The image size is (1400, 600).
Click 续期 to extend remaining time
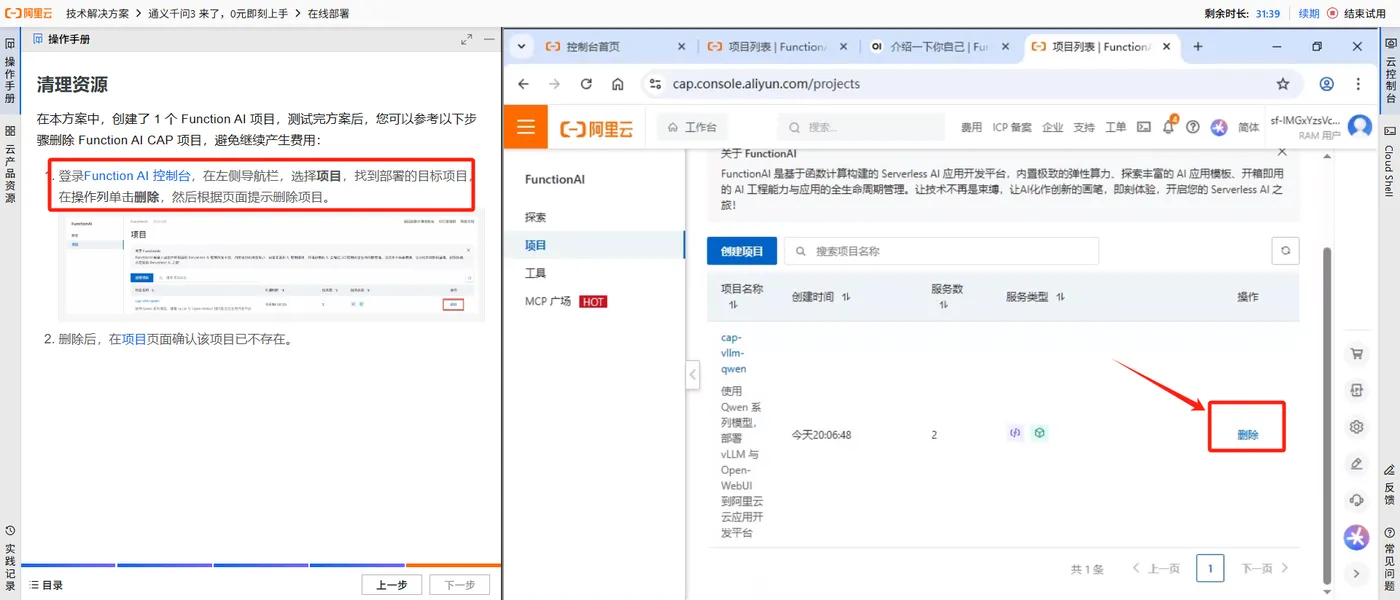[x=1309, y=14]
